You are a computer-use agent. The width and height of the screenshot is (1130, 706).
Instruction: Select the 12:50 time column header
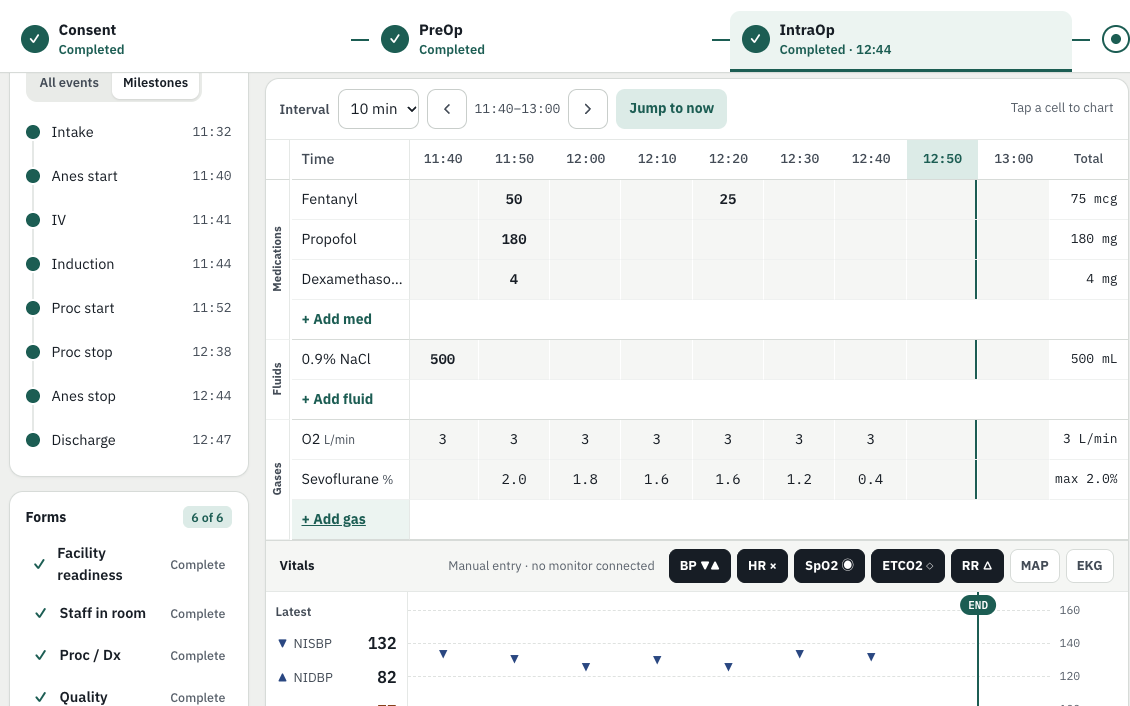pos(942,159)
